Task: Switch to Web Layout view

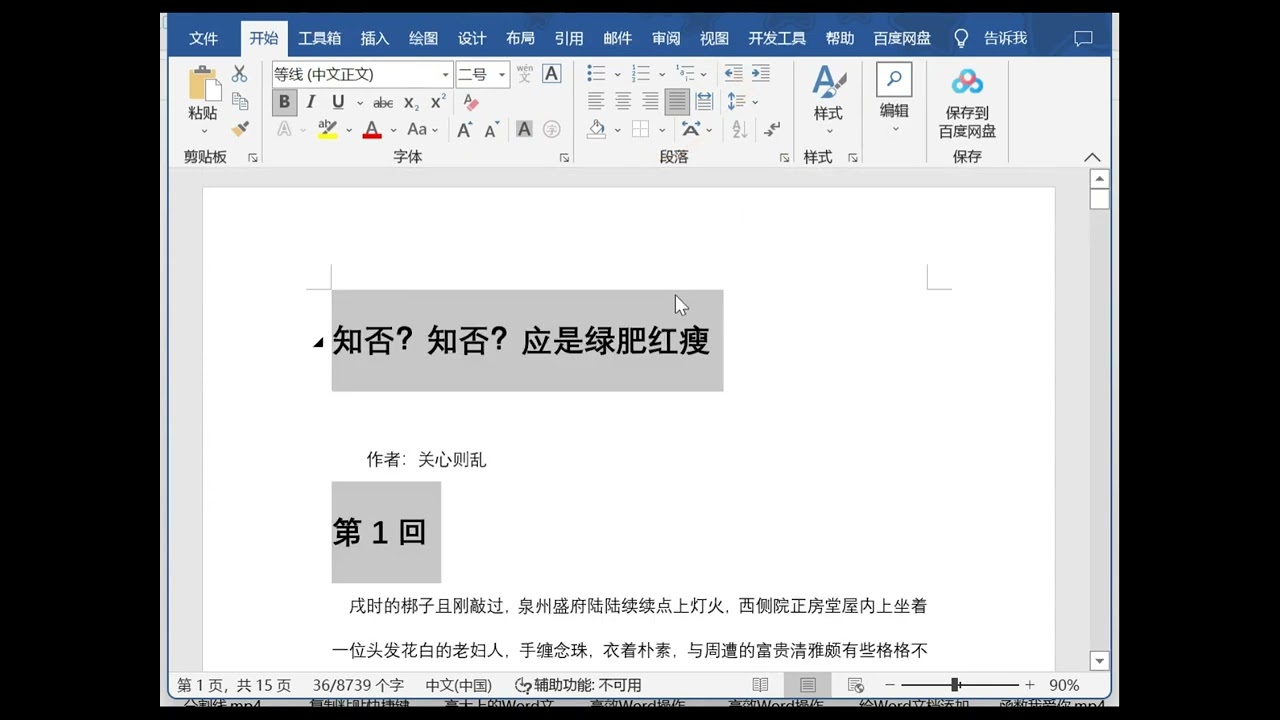Action: click(x=855, y=685)
